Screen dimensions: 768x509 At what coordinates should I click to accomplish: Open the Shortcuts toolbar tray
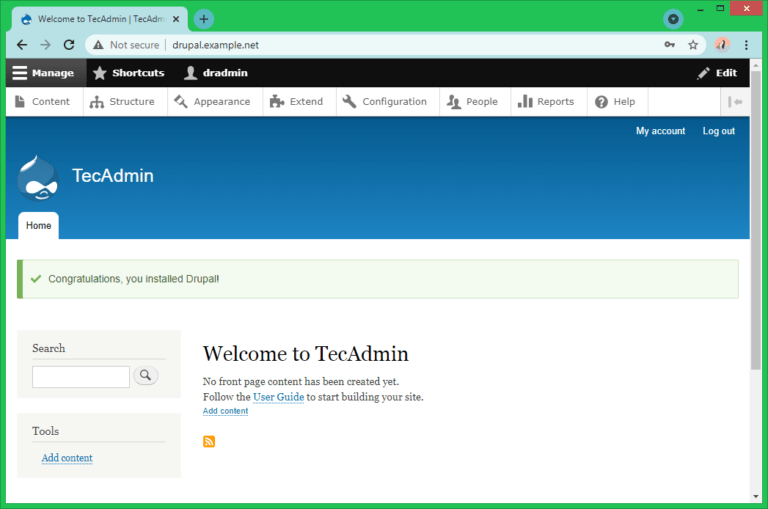[128, 73]
